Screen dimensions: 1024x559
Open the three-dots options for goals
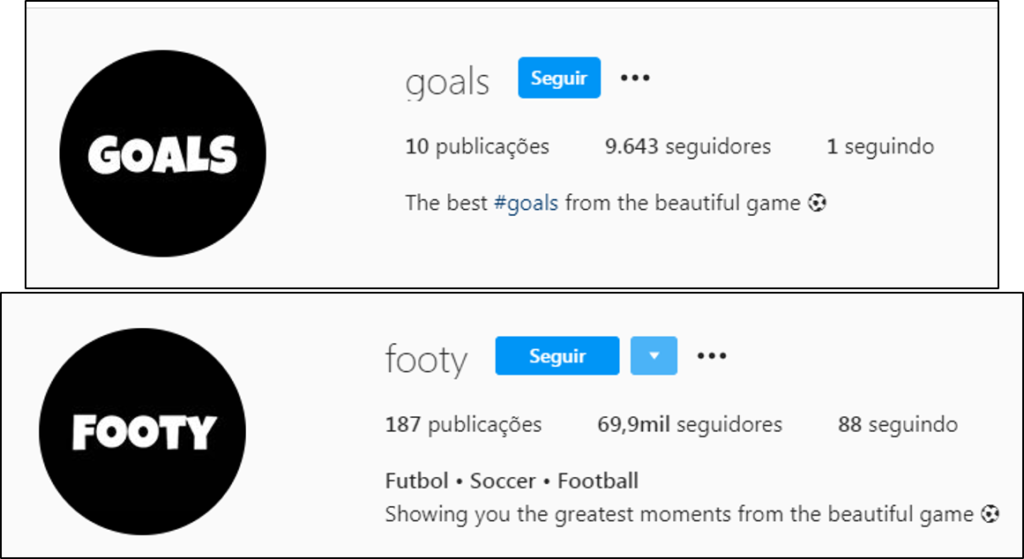(x=635, y=78)
